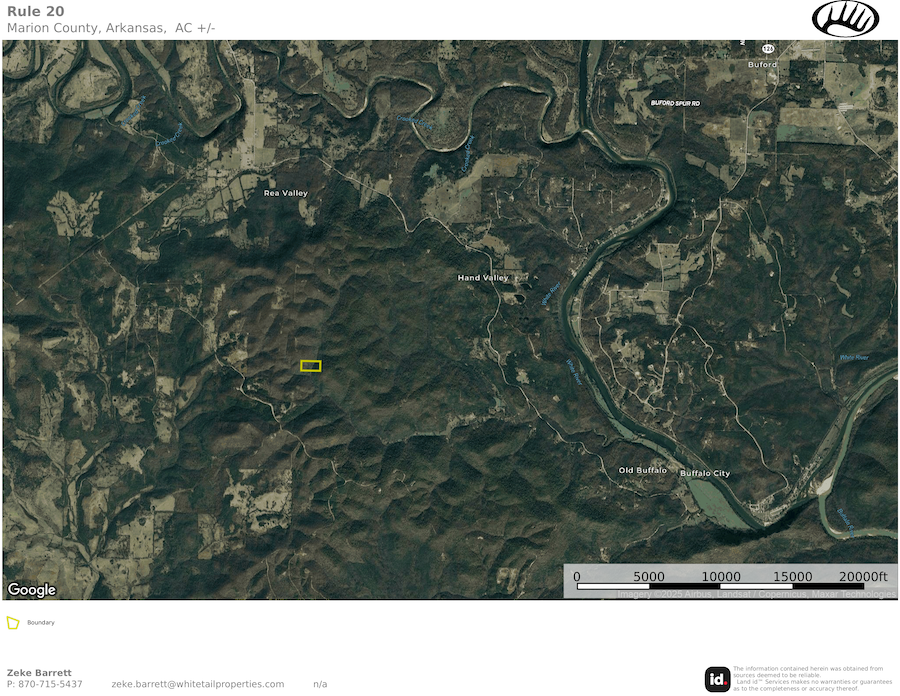Click the phone number 870-715-5437
The height and width of the screenshot is (696, 900).
click(50, 684)
